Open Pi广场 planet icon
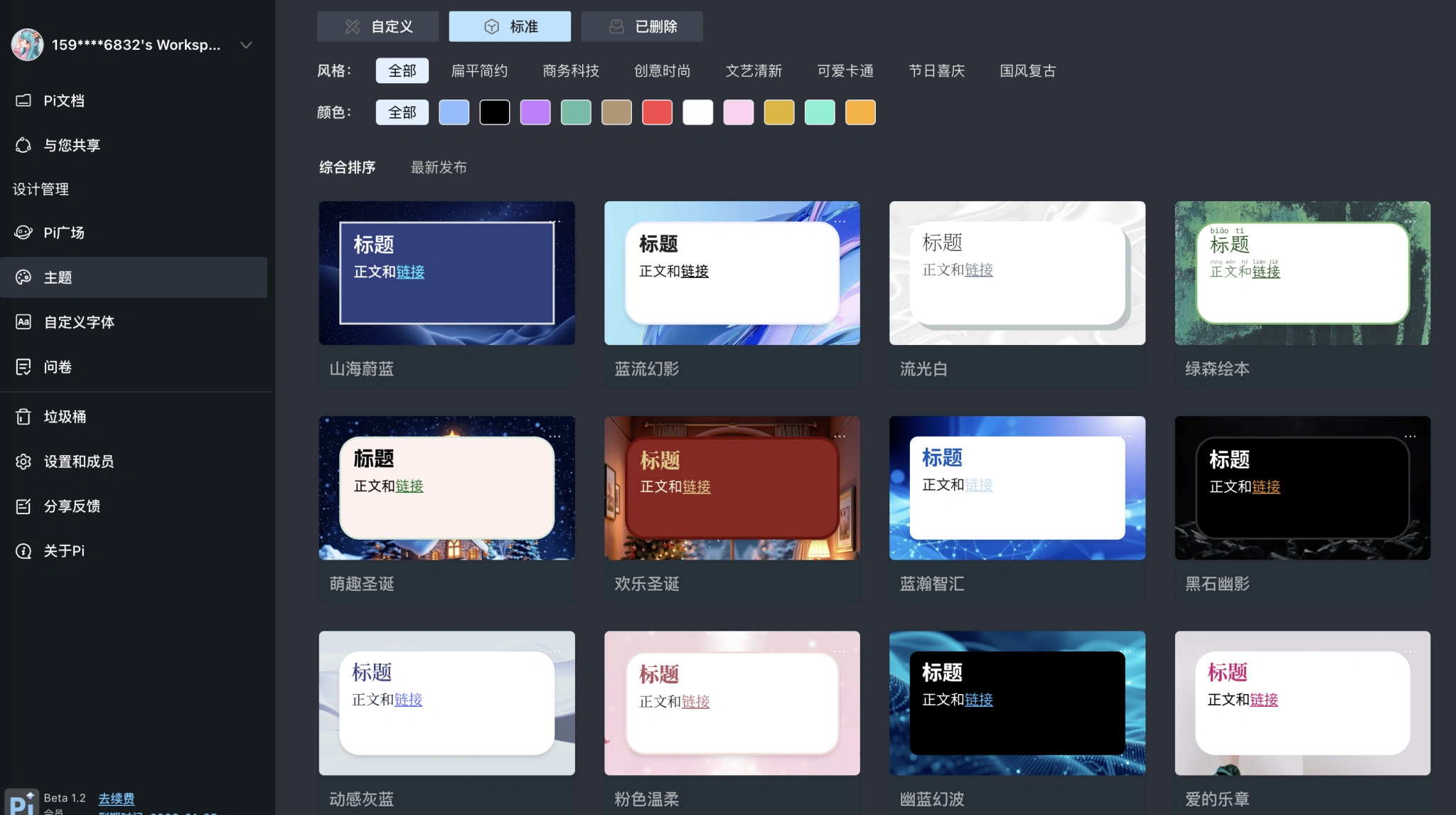The width and height of the screenshot is (1456, 815). click(x=23, y=233)
